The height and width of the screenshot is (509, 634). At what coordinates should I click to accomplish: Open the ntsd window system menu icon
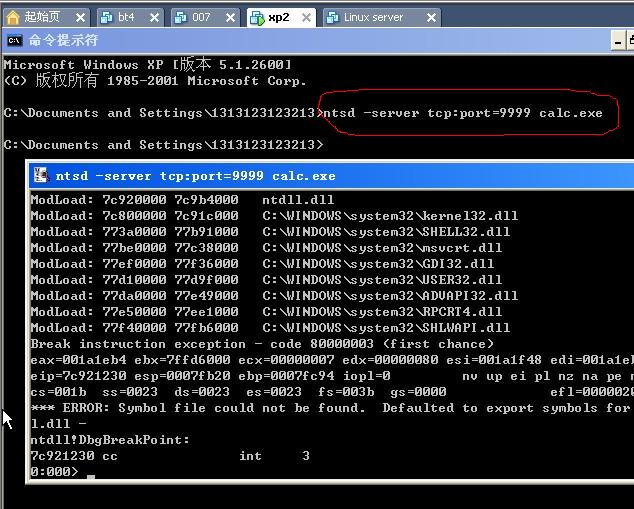pos(40,175)
